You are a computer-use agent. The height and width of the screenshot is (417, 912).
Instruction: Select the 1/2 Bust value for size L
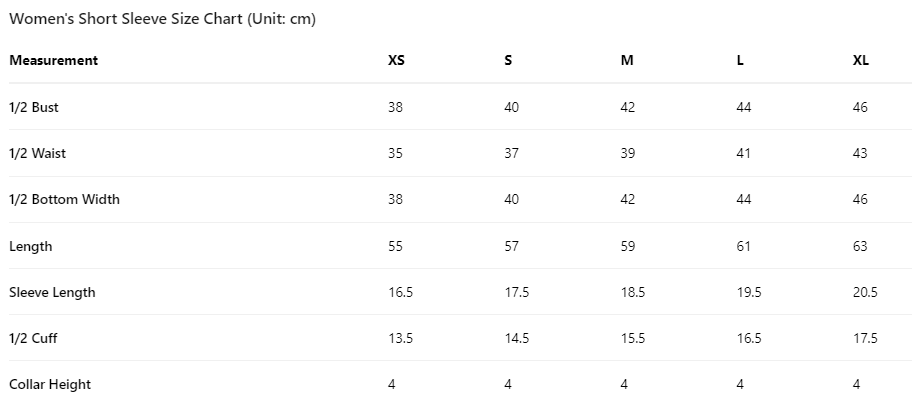click(743, 107)
